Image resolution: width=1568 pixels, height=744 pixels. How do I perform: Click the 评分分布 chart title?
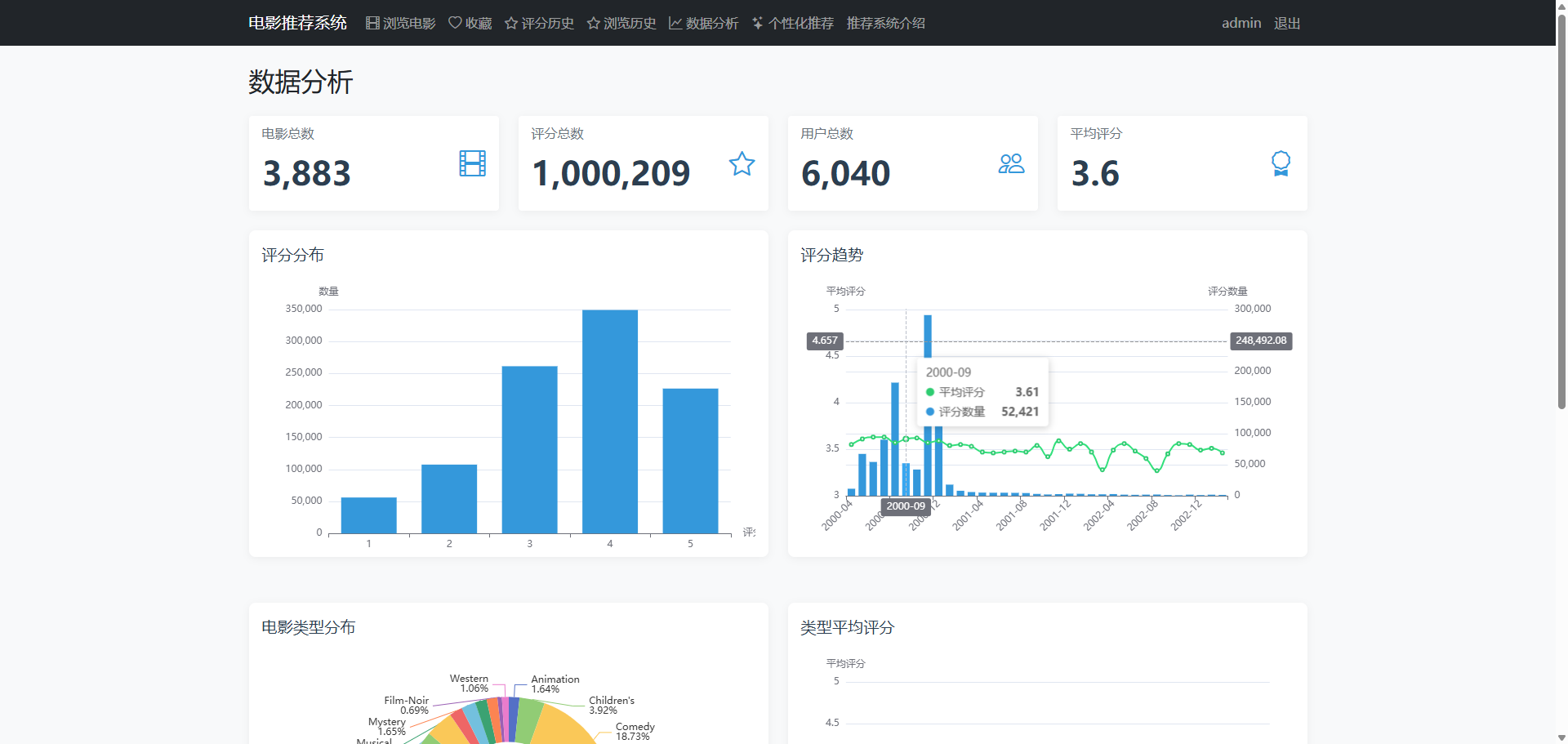pyautogui.click(x=293, y=255)
